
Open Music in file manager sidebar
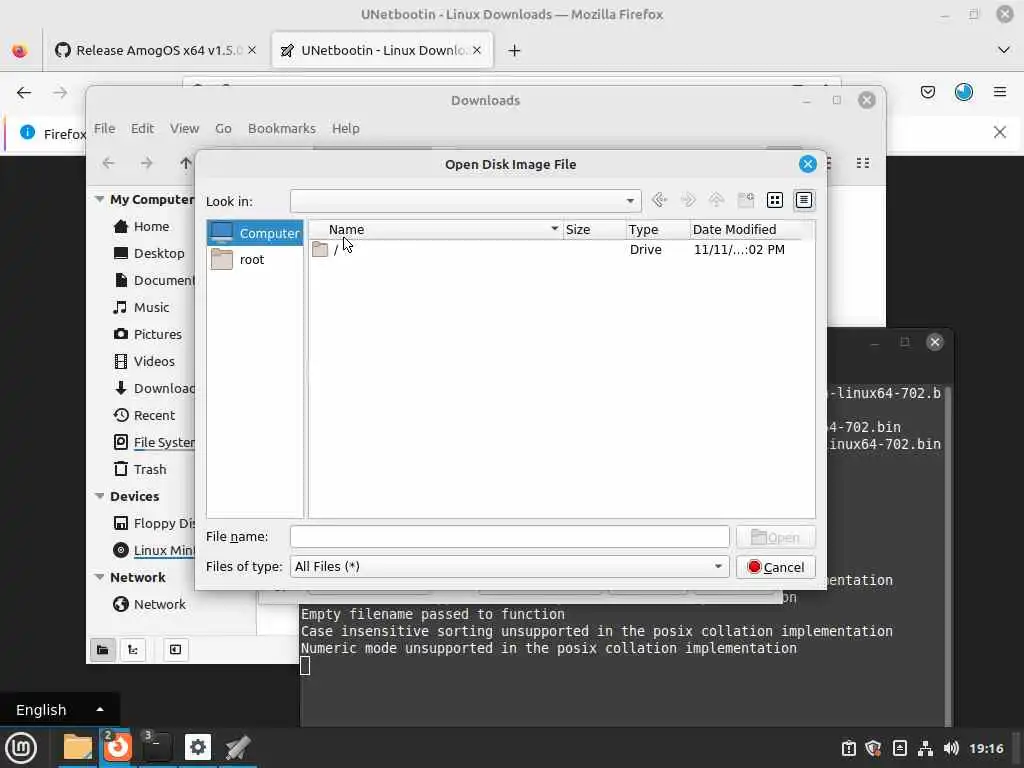tap(141, 308)
